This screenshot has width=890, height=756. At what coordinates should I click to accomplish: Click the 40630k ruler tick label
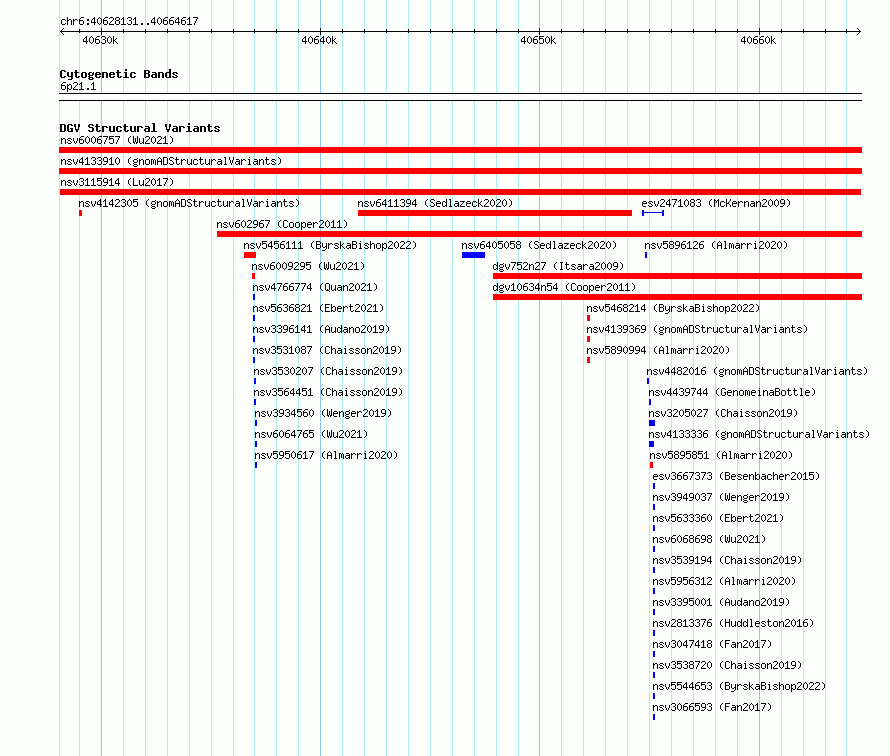click(x=100, y=40)
